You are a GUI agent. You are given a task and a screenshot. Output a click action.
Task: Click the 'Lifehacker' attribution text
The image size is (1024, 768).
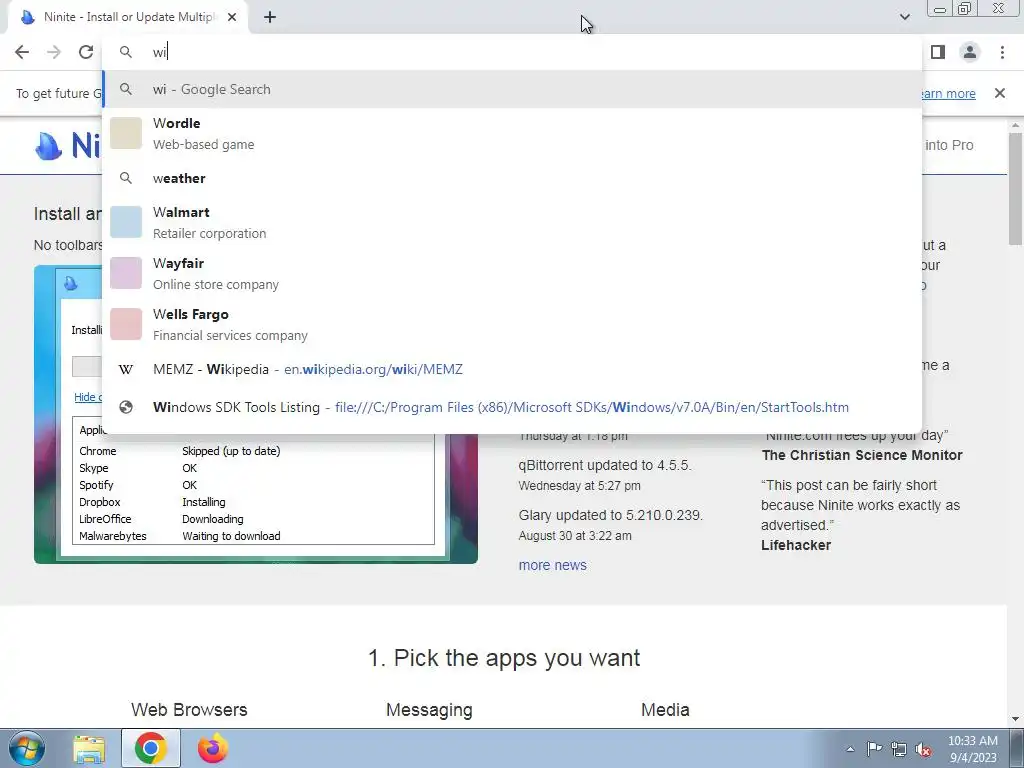pos(796,545)
